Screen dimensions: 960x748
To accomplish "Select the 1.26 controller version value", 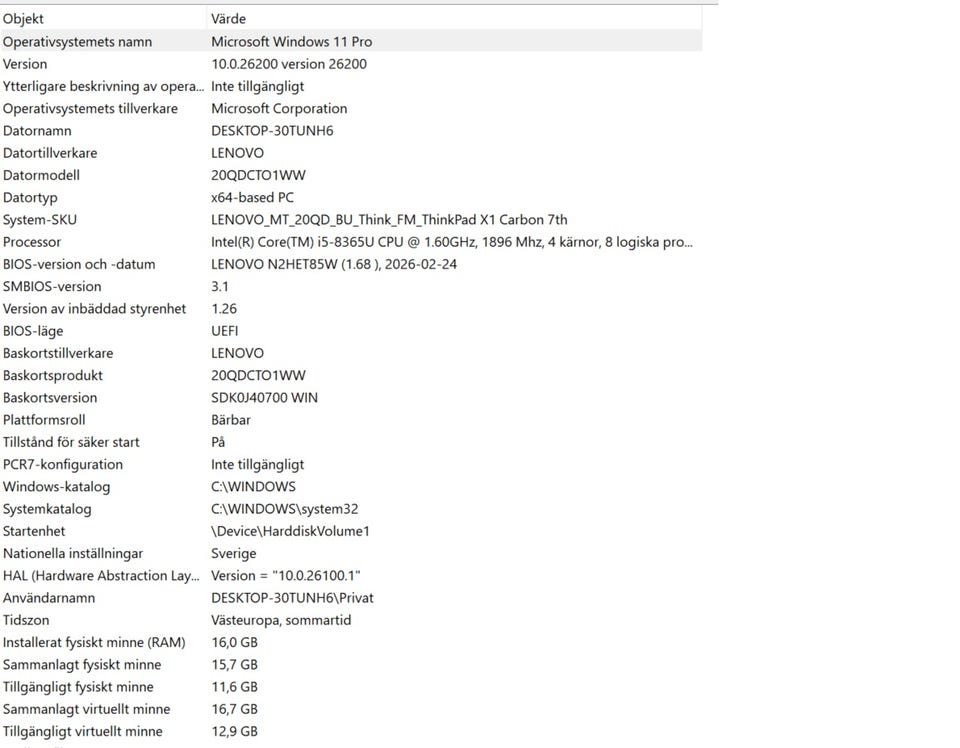I will pos(224,309).
